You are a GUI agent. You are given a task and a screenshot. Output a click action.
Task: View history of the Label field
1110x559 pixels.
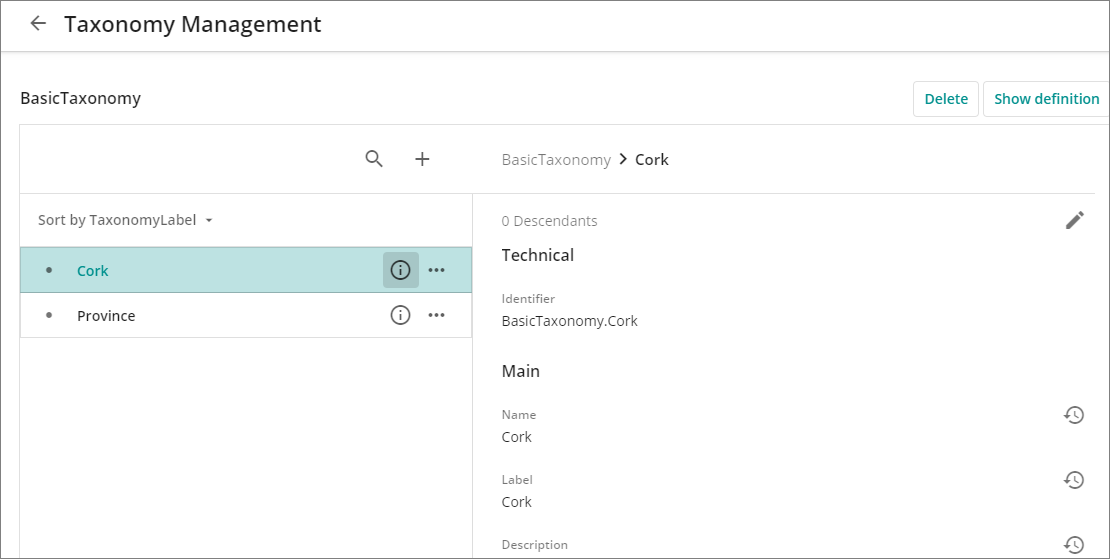click(x=1073, y=480)
